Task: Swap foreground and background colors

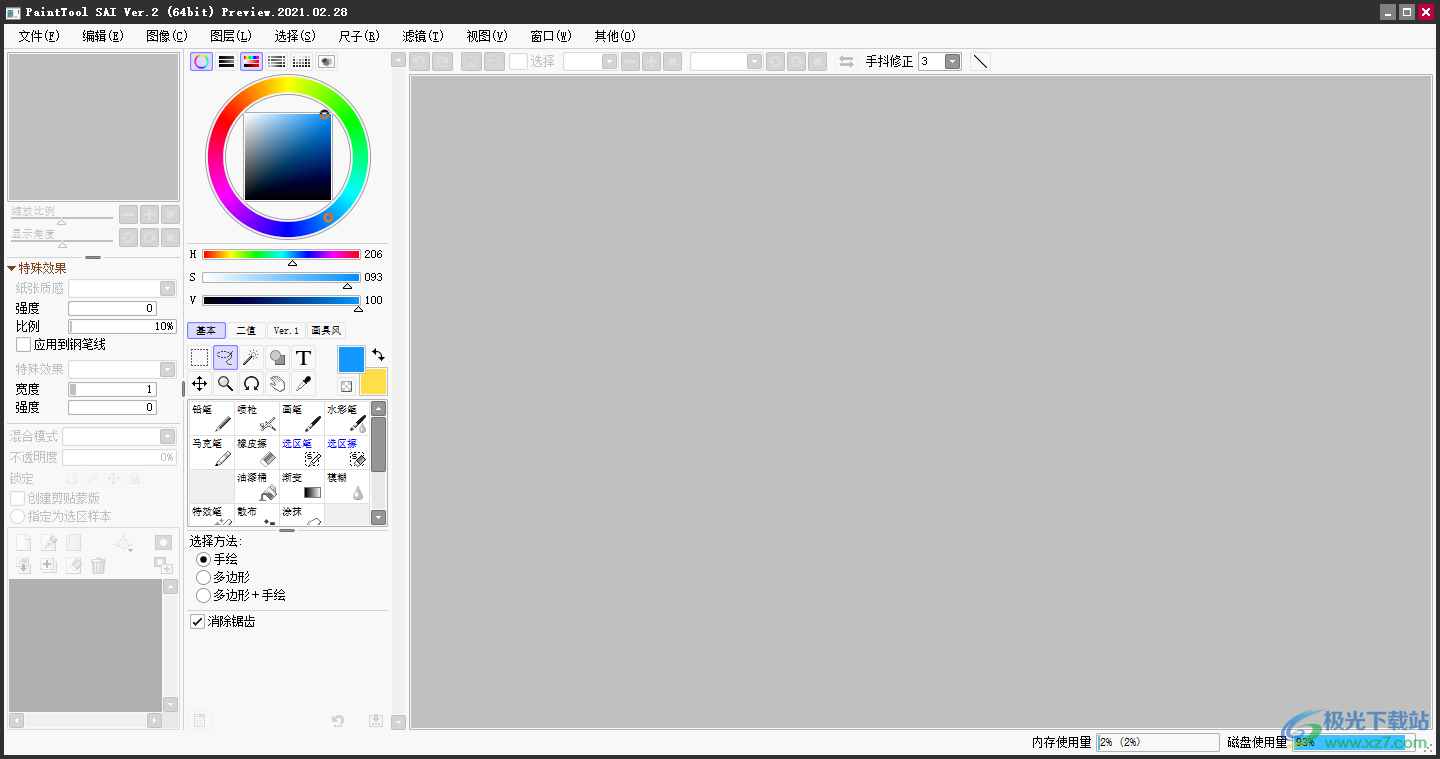Action: pyautogui.click(x=378, y=355)
